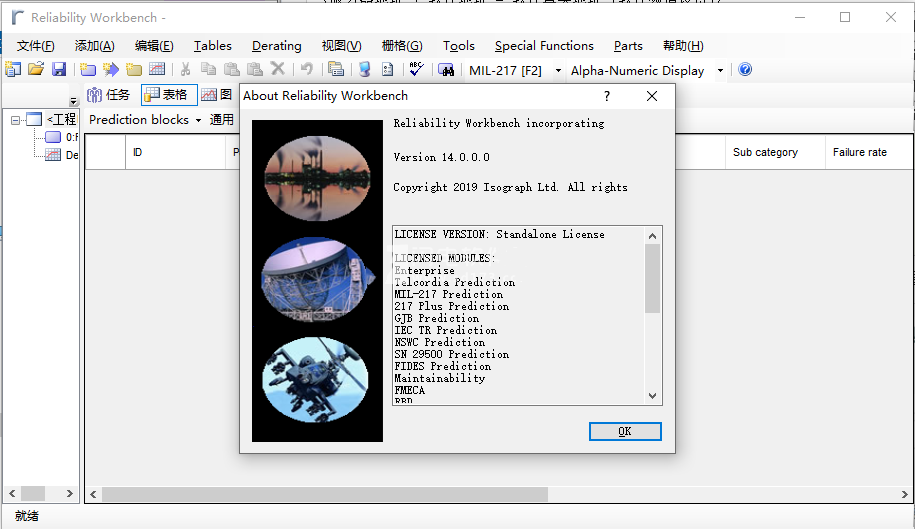Open the Tools menu
This screenshot has width=915, height=529.
[x=459, y=46]
